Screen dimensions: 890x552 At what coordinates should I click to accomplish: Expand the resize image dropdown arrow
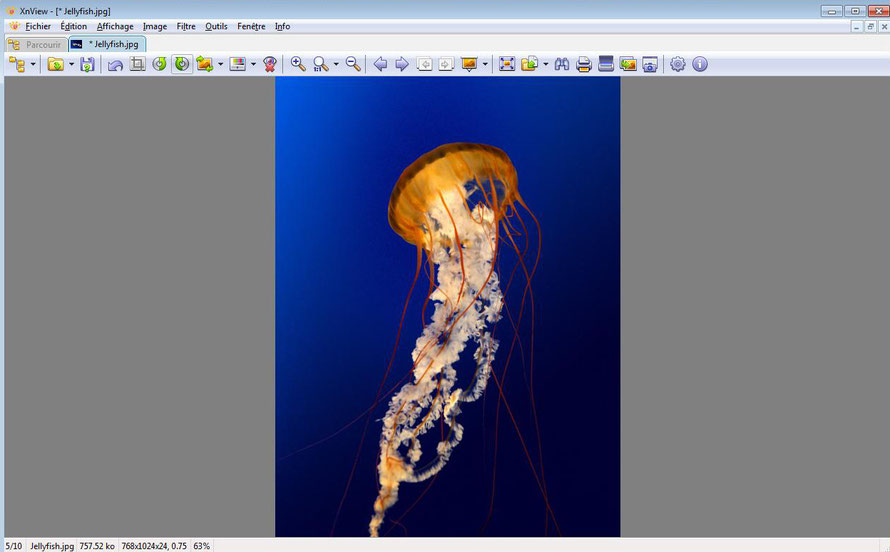tap(220, 65)
